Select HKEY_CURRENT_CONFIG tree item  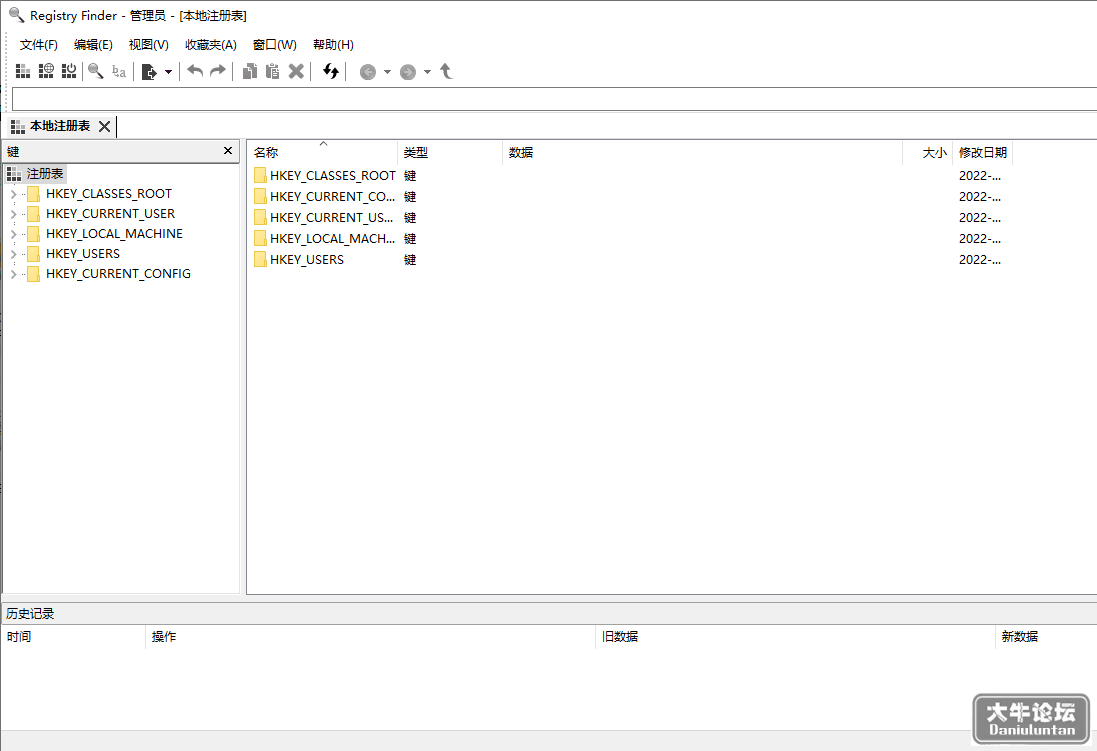(x=118, y=274)
